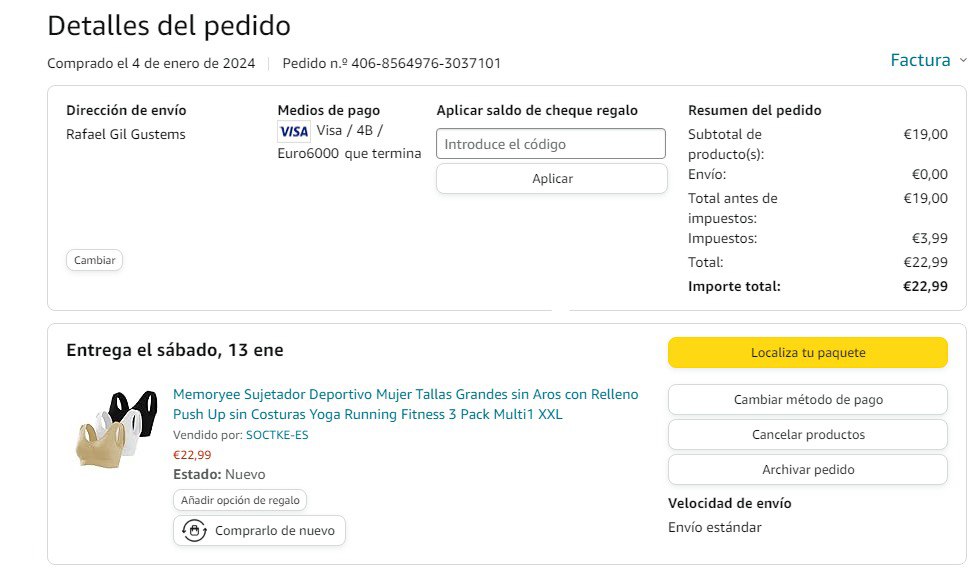979x582 pixels.
Task: Click the red product price €22,99
Action: click(x=192, y=455)
